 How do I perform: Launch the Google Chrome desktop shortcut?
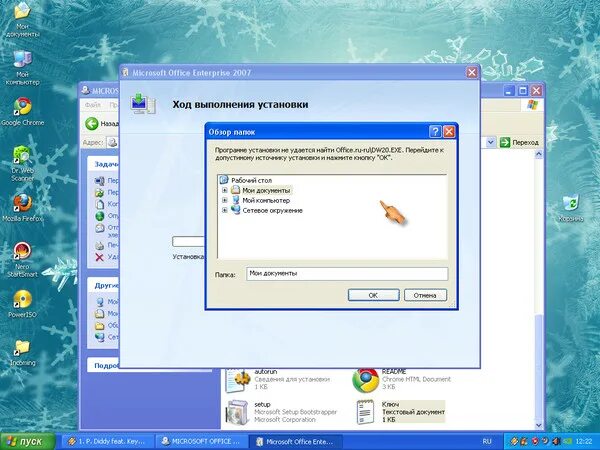(22, 107)
